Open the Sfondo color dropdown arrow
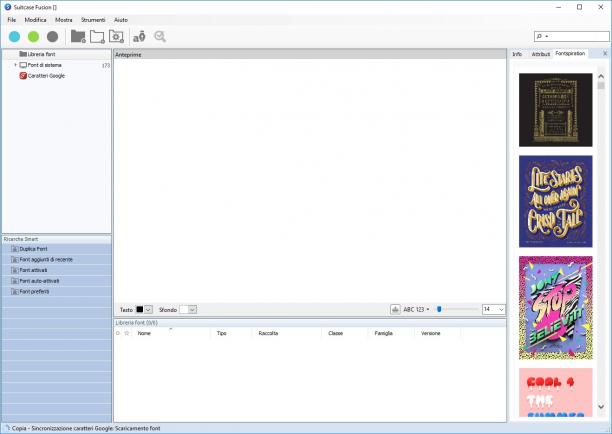The width and height of the screenshot is (612, 434). (192, 309)
